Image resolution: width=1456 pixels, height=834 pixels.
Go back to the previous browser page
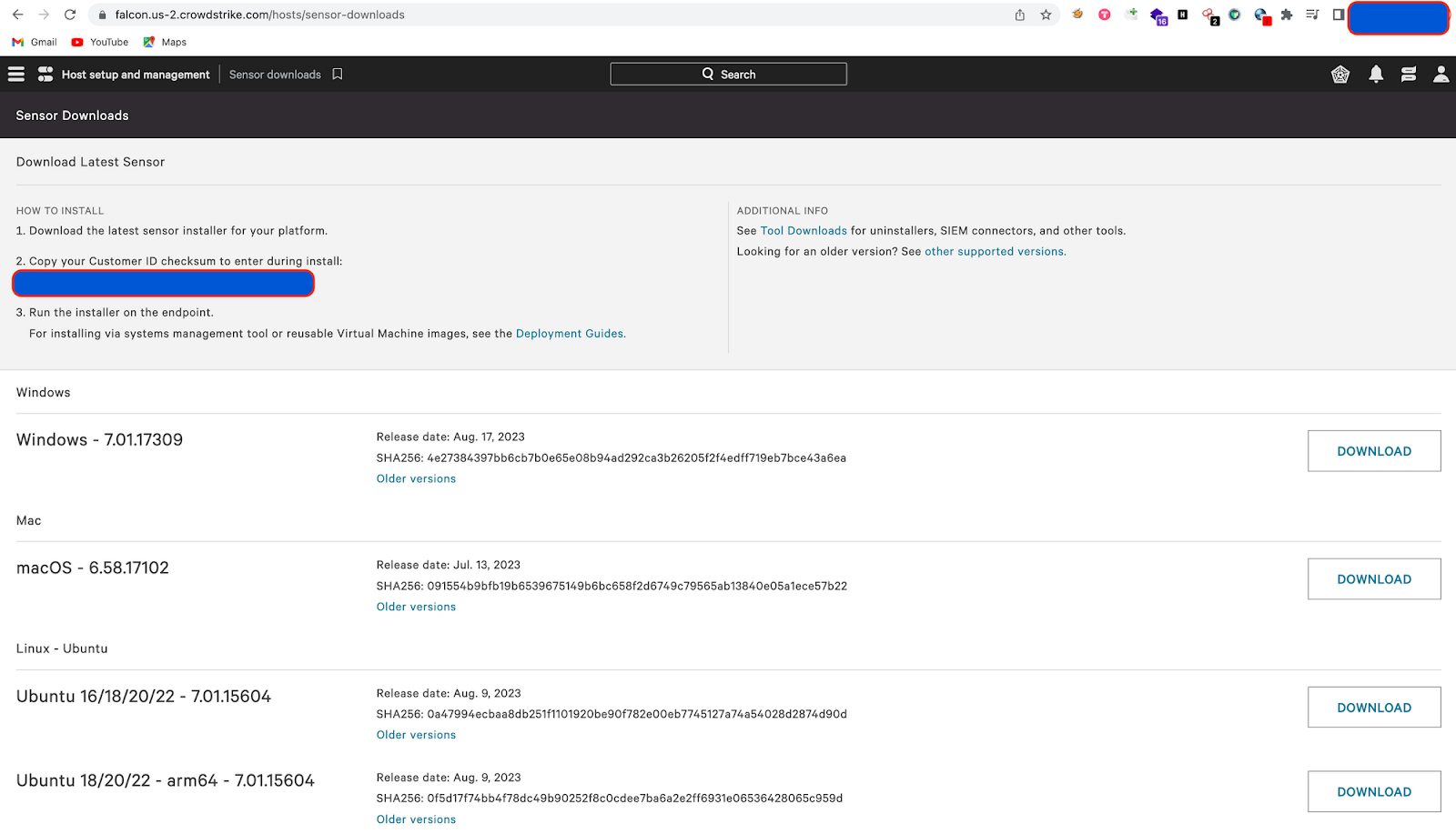tap(17, 15)
